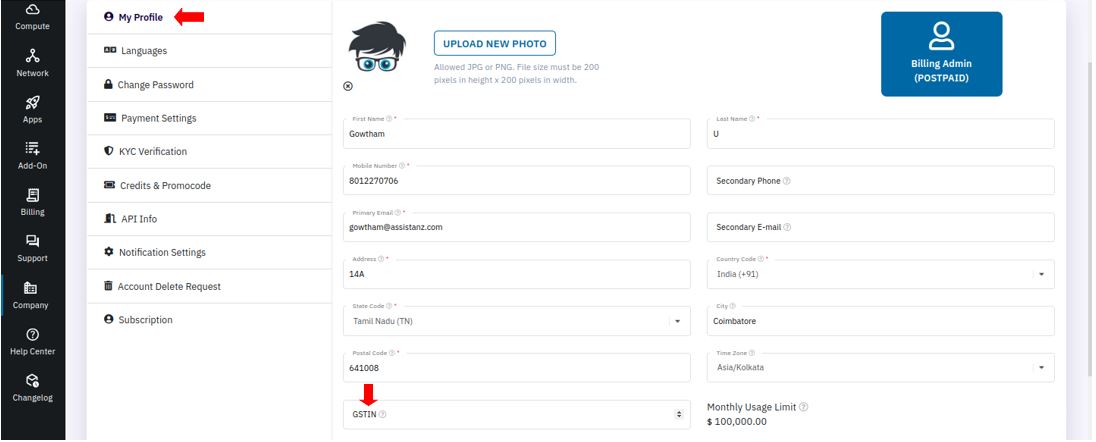Select the Add-On sidebar icon
Image resolution: width=1096 pixels, height=442 pixels.
[32, 148]
